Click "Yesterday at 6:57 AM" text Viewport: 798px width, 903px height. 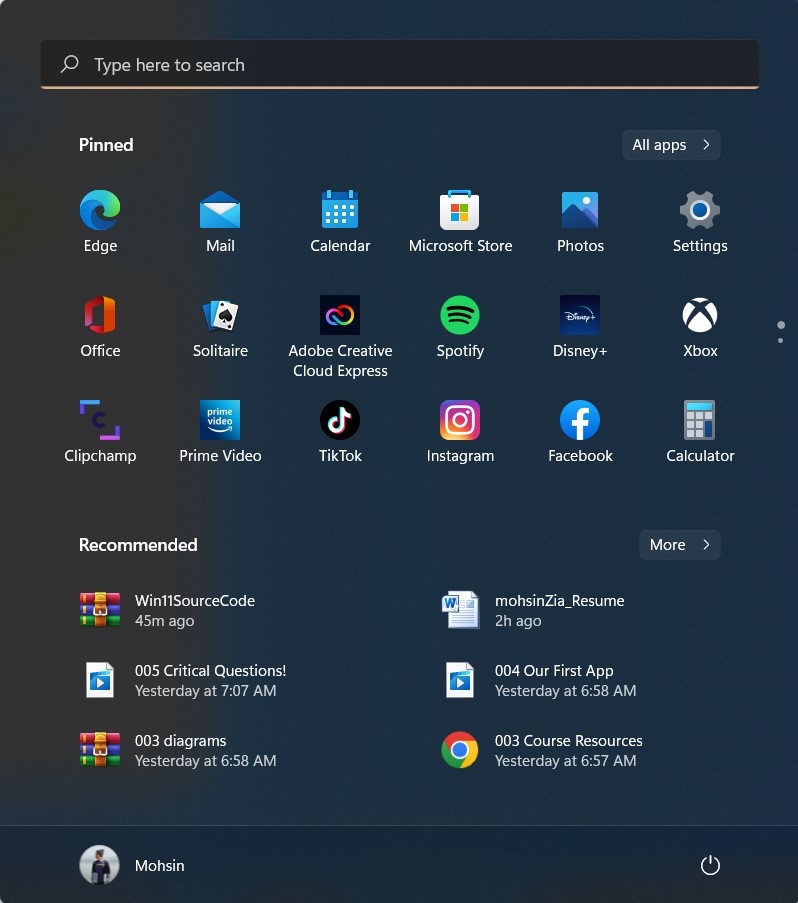[565, 761]
